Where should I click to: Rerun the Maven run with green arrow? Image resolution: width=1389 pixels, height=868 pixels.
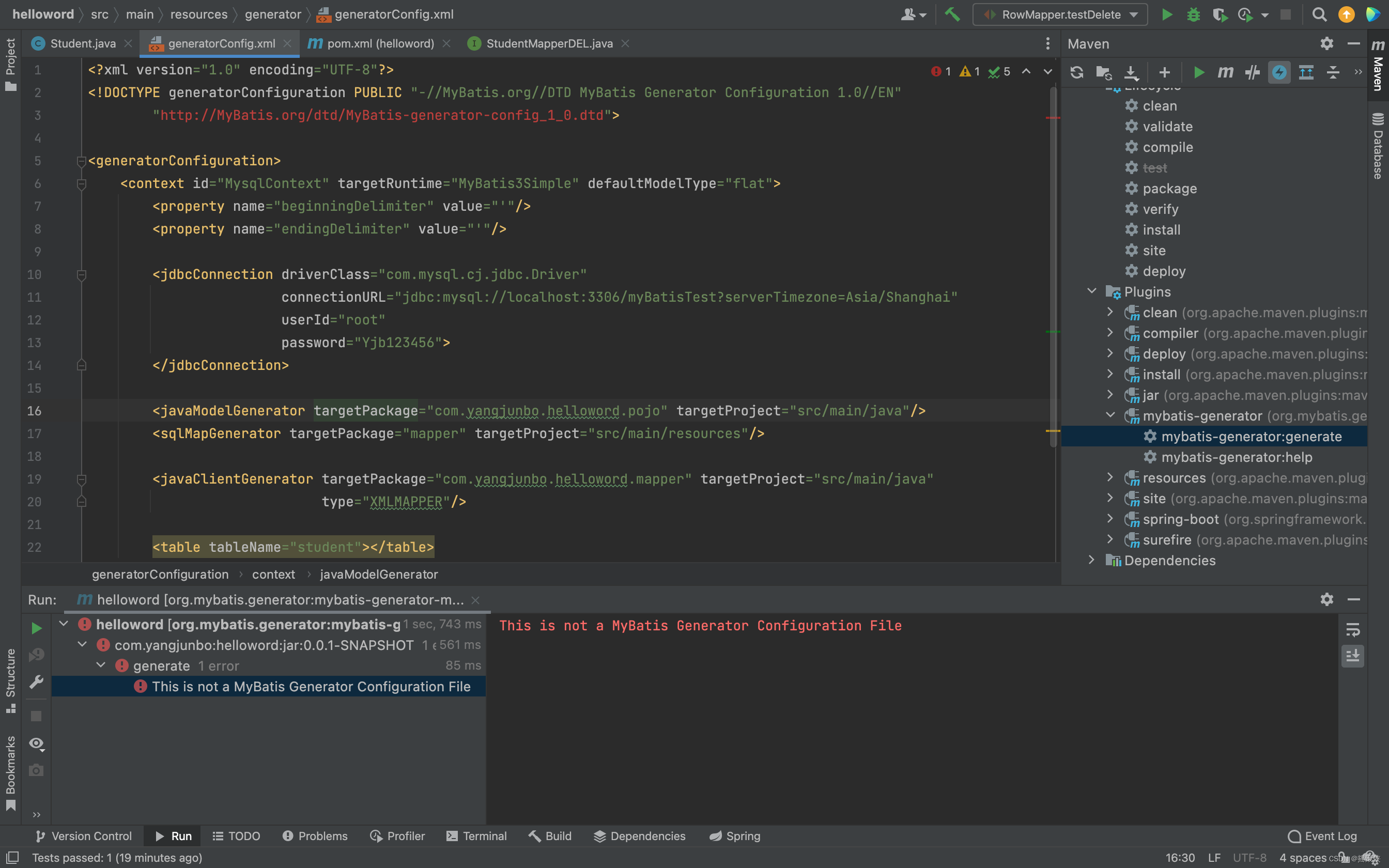click(36, 628)
